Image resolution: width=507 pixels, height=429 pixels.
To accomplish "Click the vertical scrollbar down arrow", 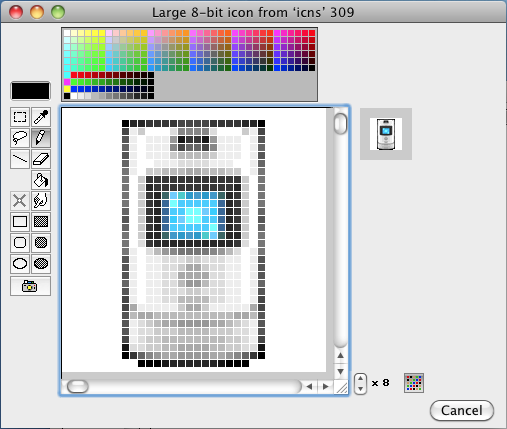I will tap(340, 371).
